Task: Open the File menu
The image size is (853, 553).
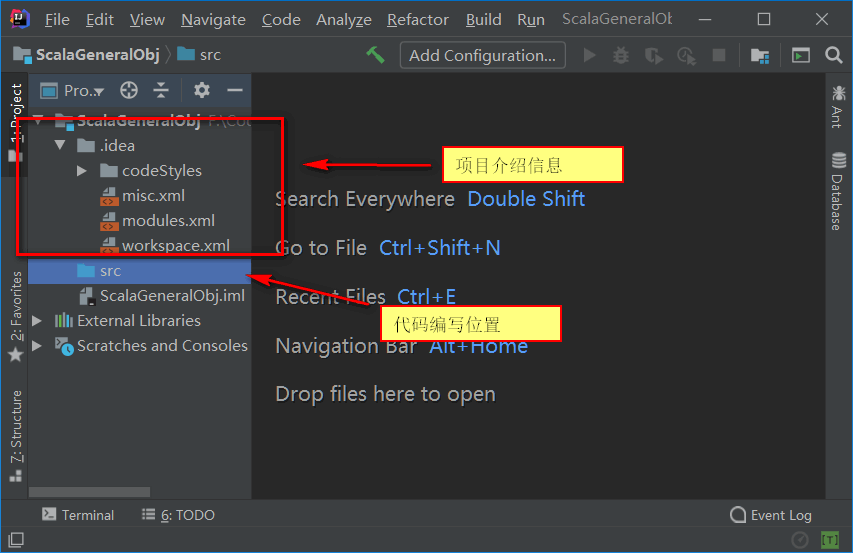Action: click(57, 20)
